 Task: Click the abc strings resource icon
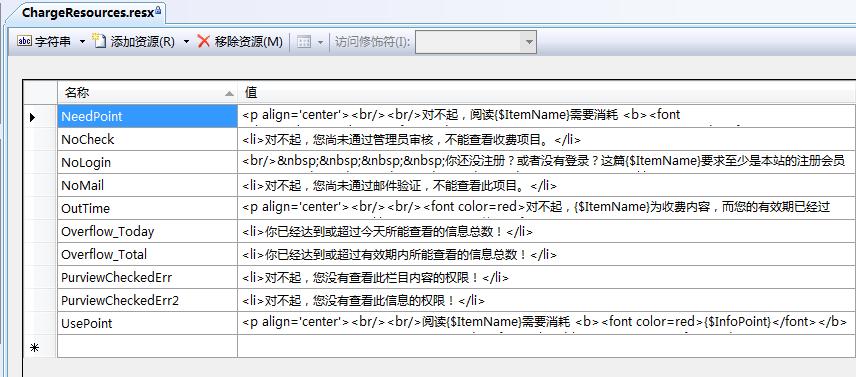(24, 41)
